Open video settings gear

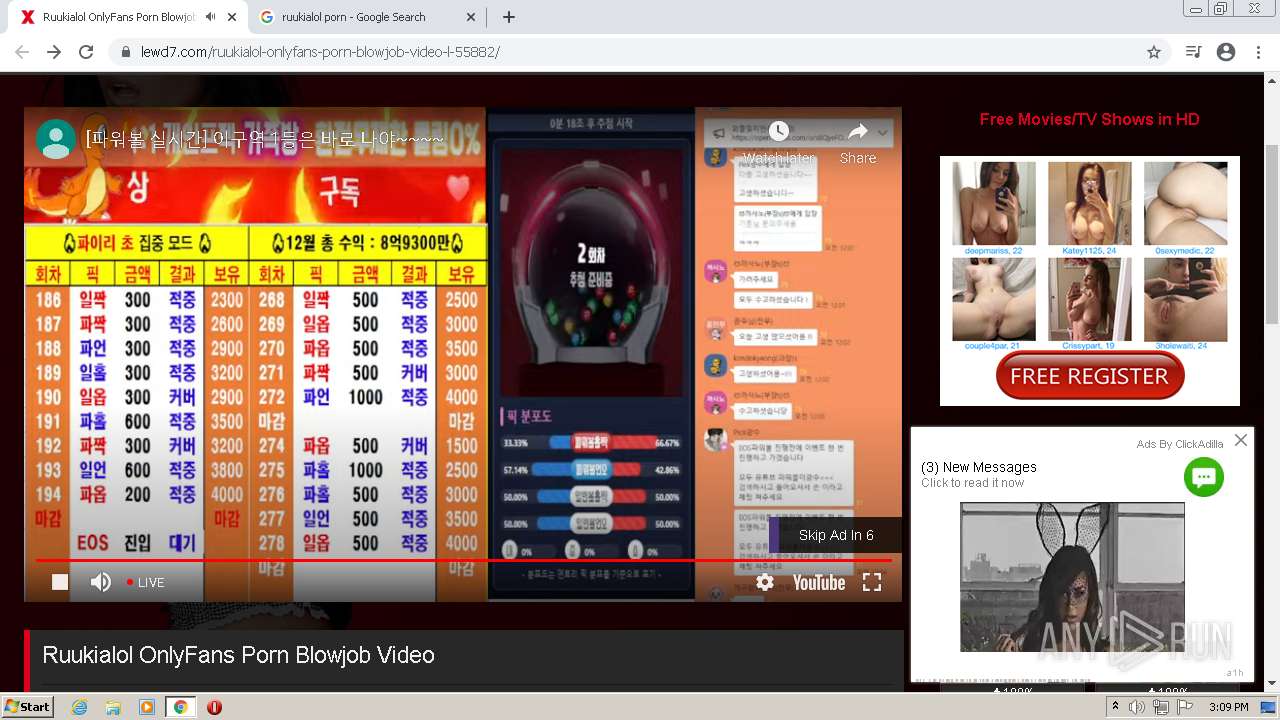pos(765,582)
